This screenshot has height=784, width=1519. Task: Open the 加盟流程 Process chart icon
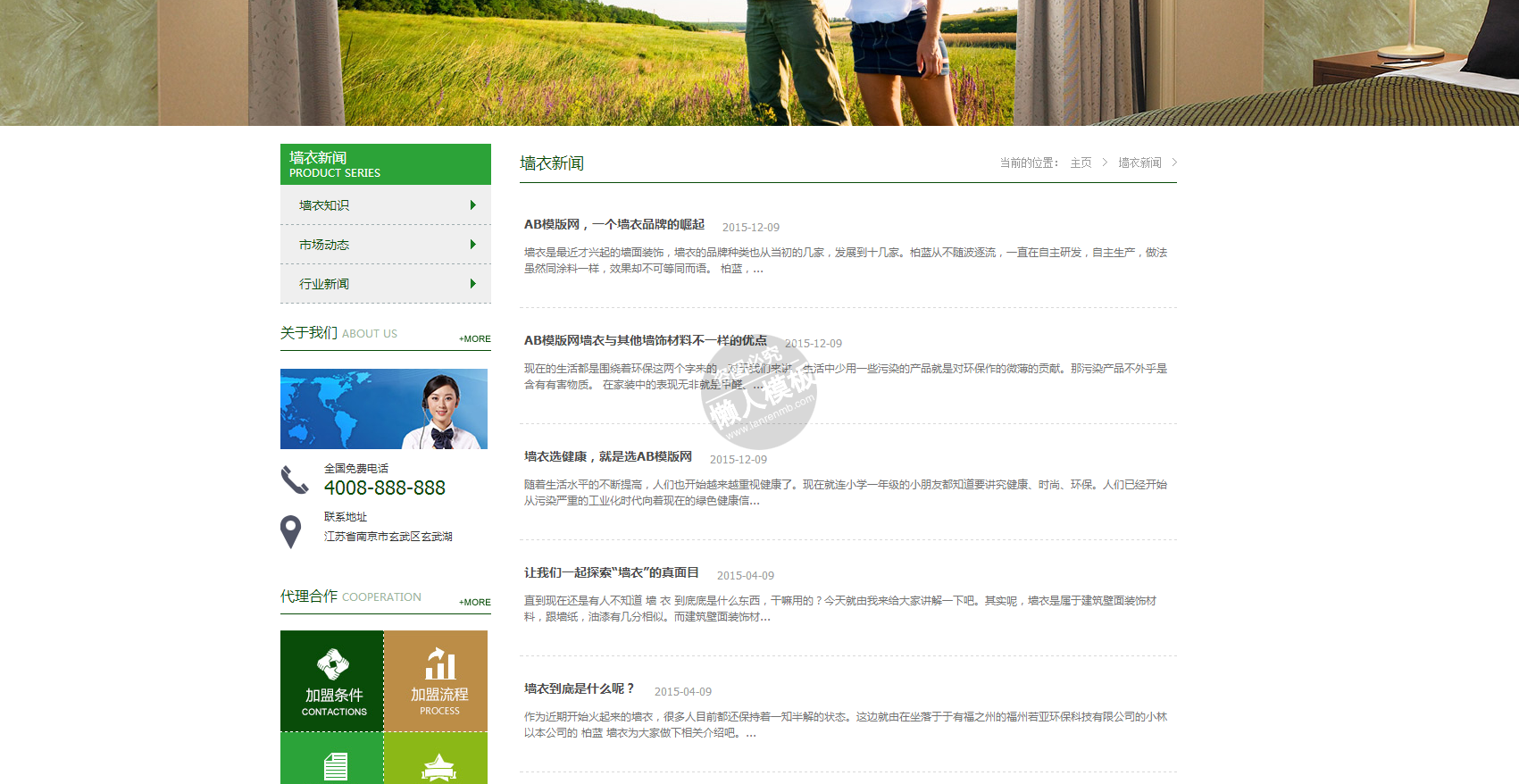point(439,663)
